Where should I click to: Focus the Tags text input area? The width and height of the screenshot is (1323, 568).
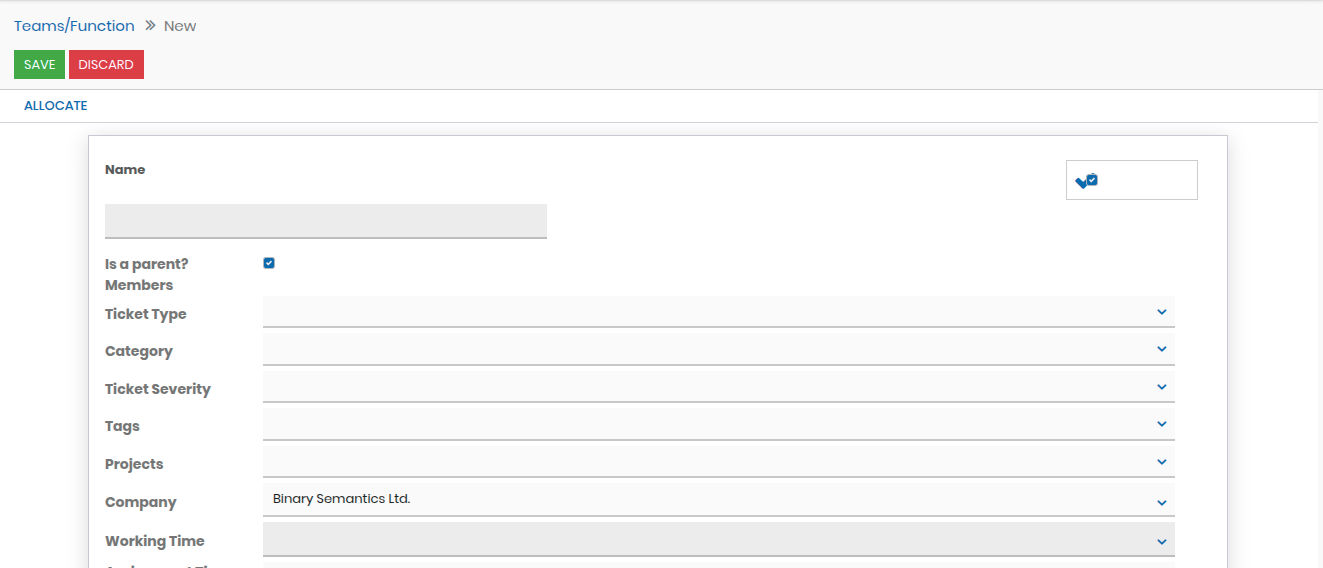tap(700, 425)
